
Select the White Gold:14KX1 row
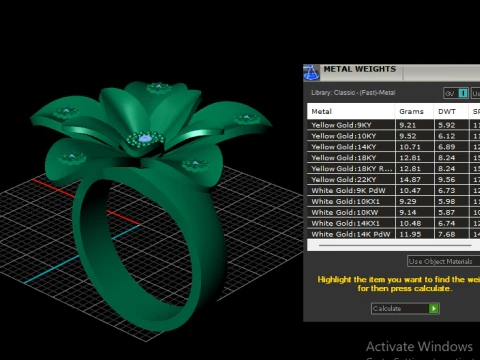coord(393,223)
